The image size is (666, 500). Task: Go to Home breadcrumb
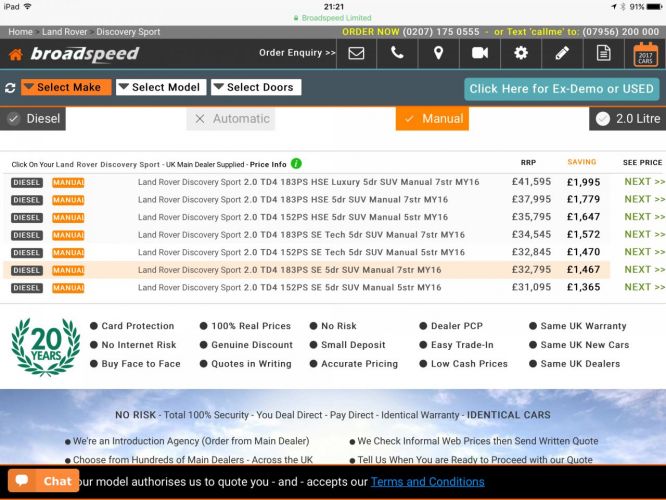[20, 32]
